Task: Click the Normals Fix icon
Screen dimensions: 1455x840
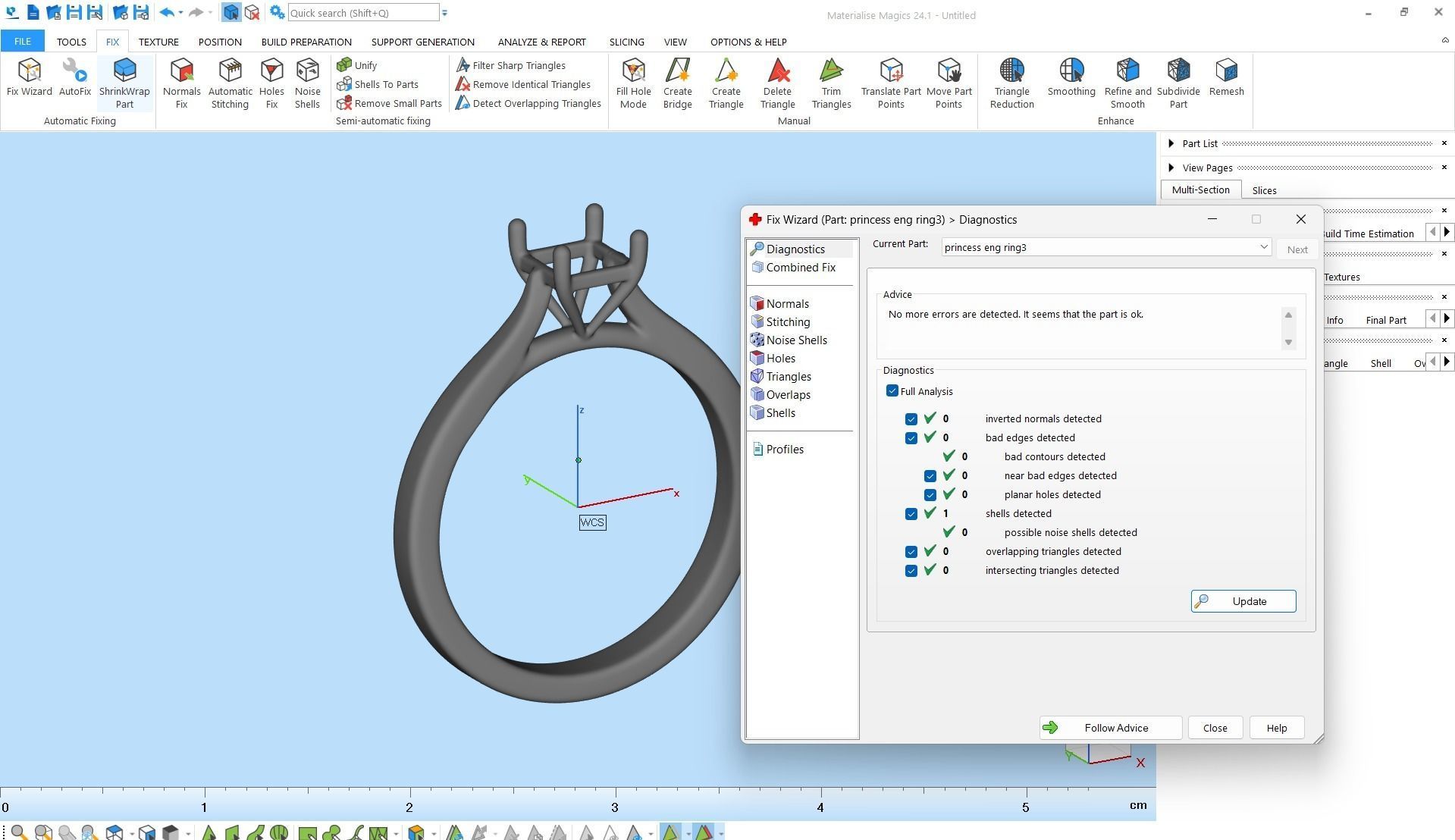Action: coord(181,83)
